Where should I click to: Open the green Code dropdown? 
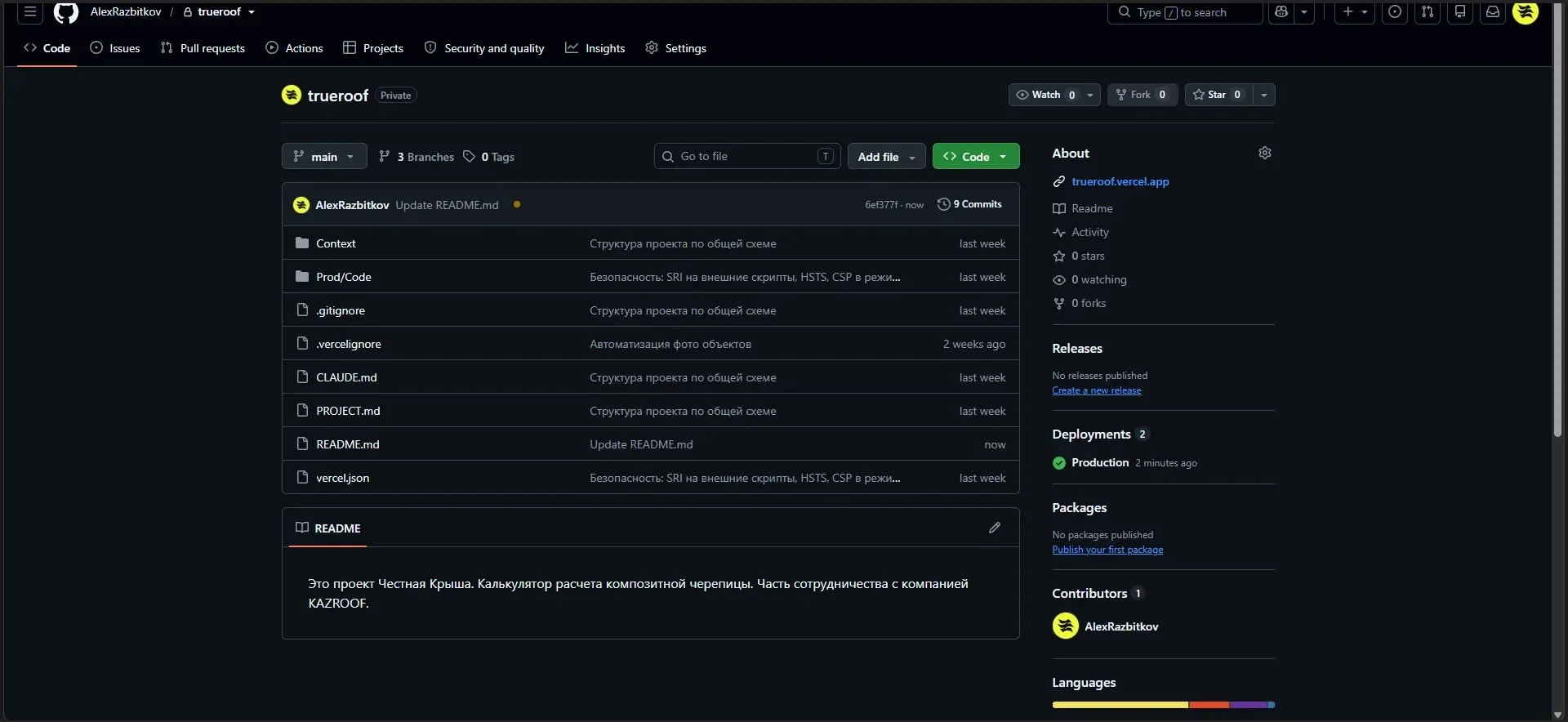click(x=976, y=156)
